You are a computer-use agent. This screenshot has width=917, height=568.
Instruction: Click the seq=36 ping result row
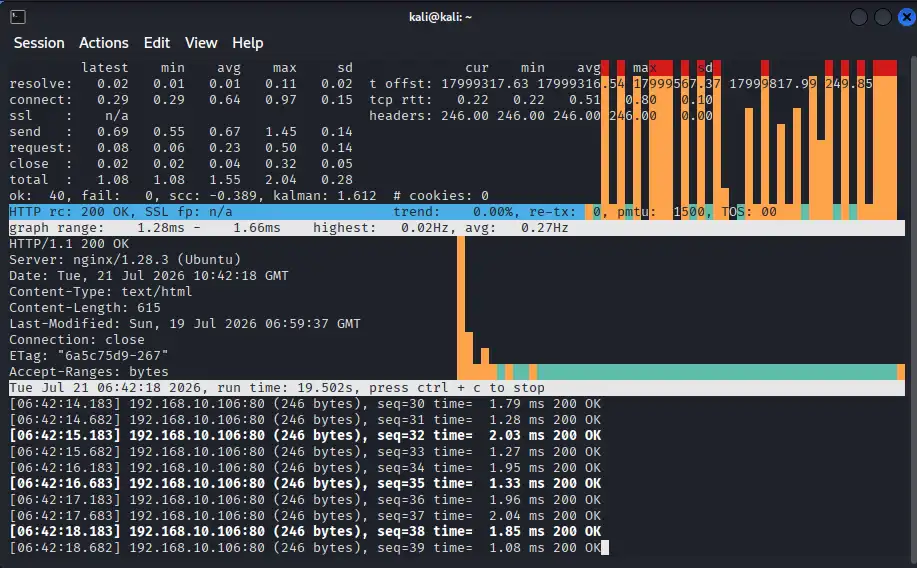coord(305,500)
